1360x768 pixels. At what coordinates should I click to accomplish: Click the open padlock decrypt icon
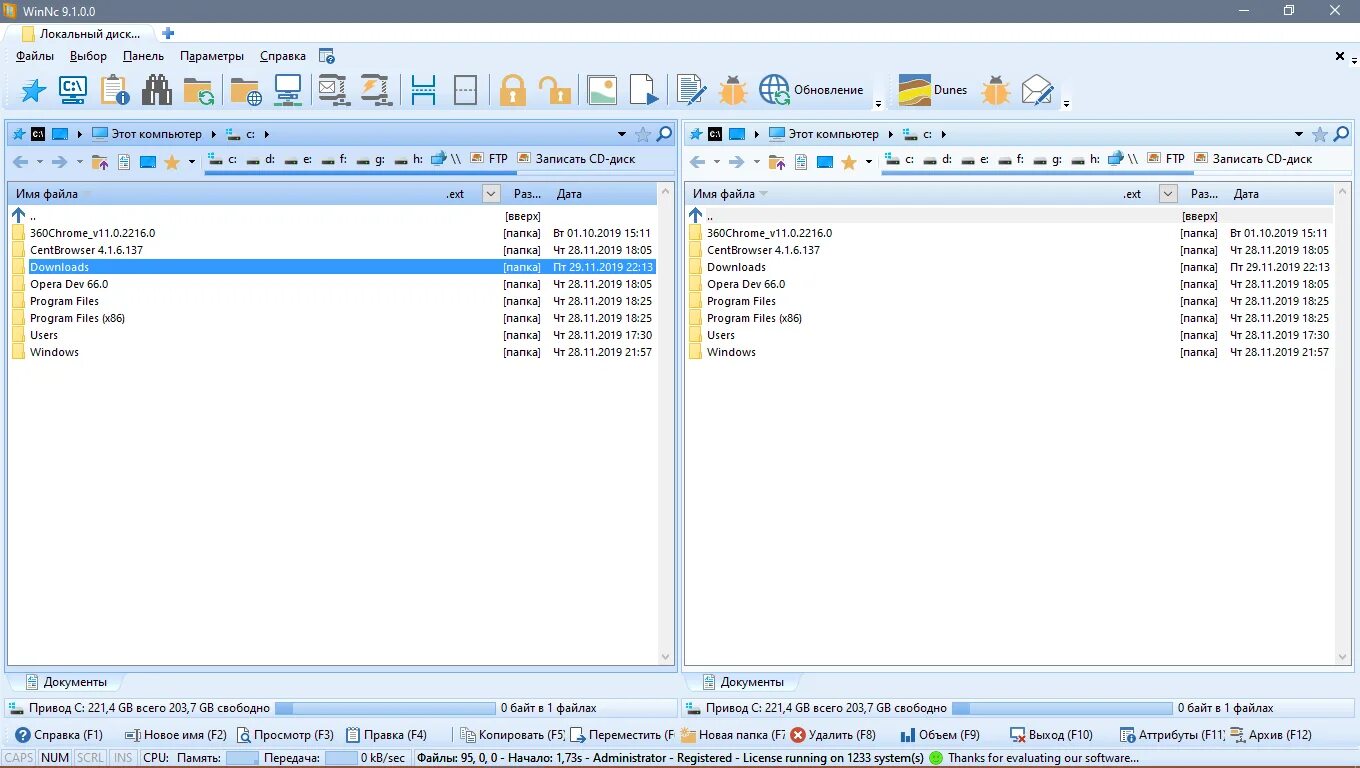[x=554, y=90]
